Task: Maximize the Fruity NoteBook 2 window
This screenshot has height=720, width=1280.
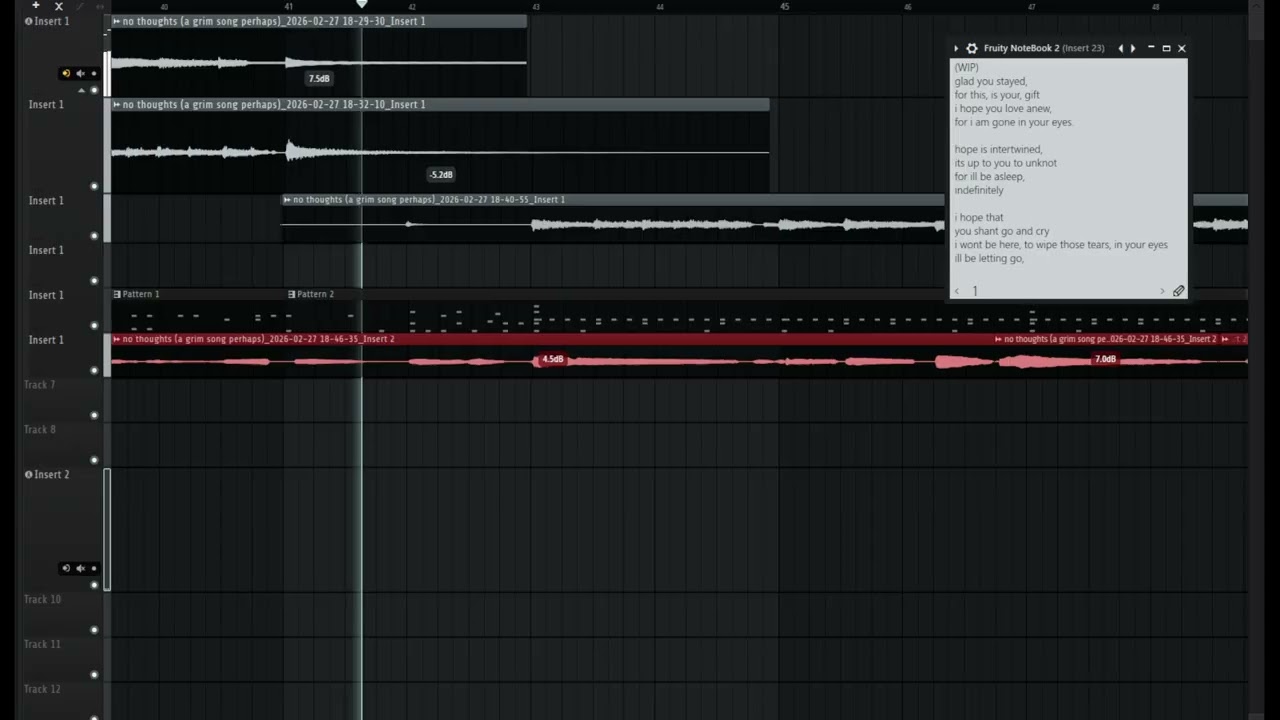Action: pyautogui.click(x=1166, y=48)
